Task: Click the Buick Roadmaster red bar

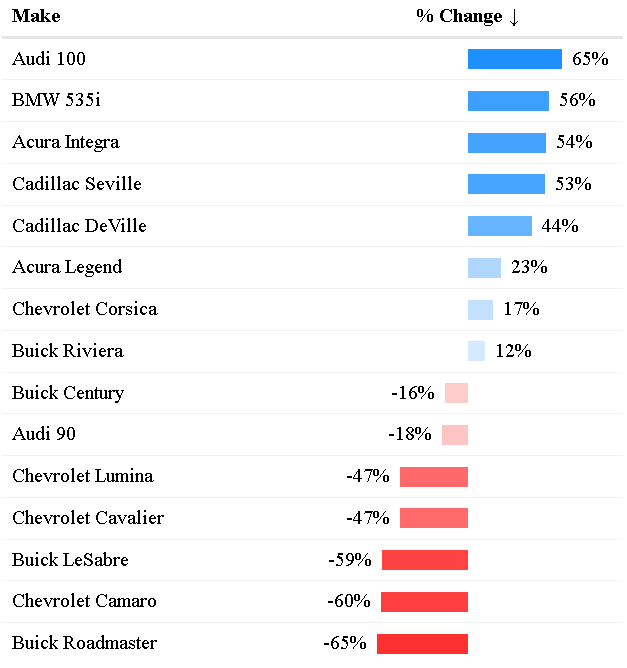Action: 422,643
